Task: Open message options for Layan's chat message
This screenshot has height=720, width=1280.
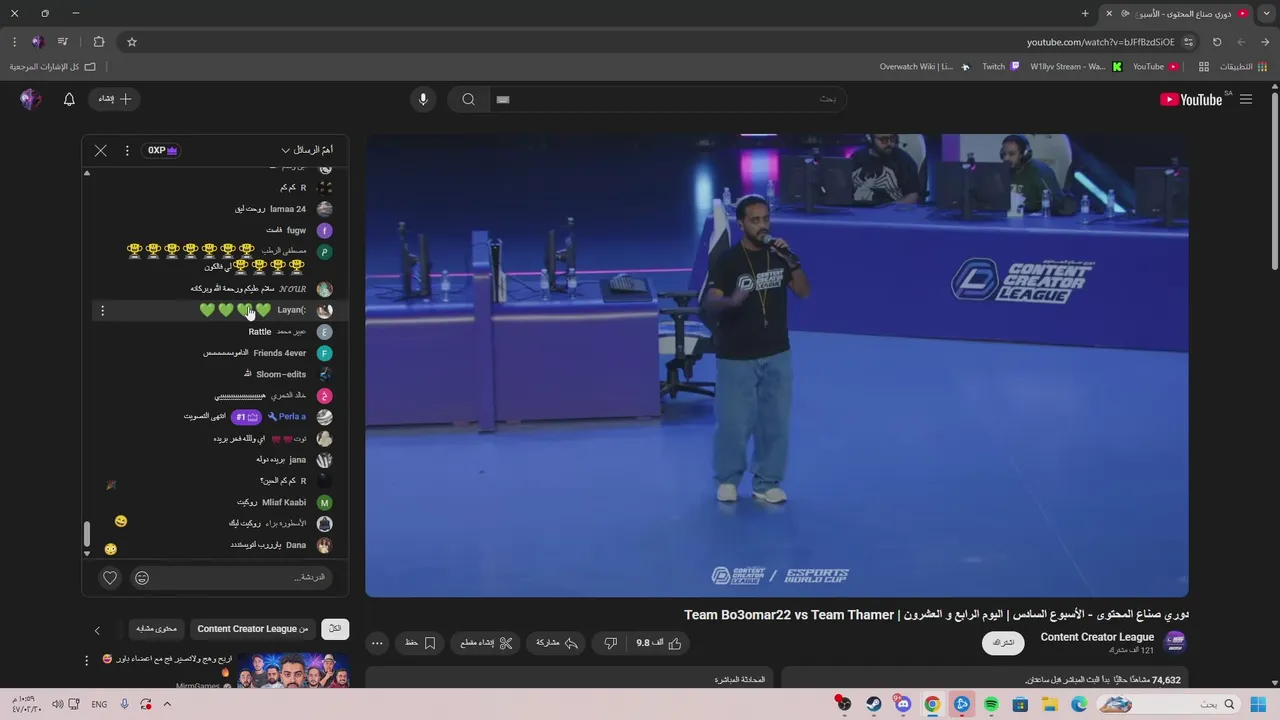Action: pos(102,310)
